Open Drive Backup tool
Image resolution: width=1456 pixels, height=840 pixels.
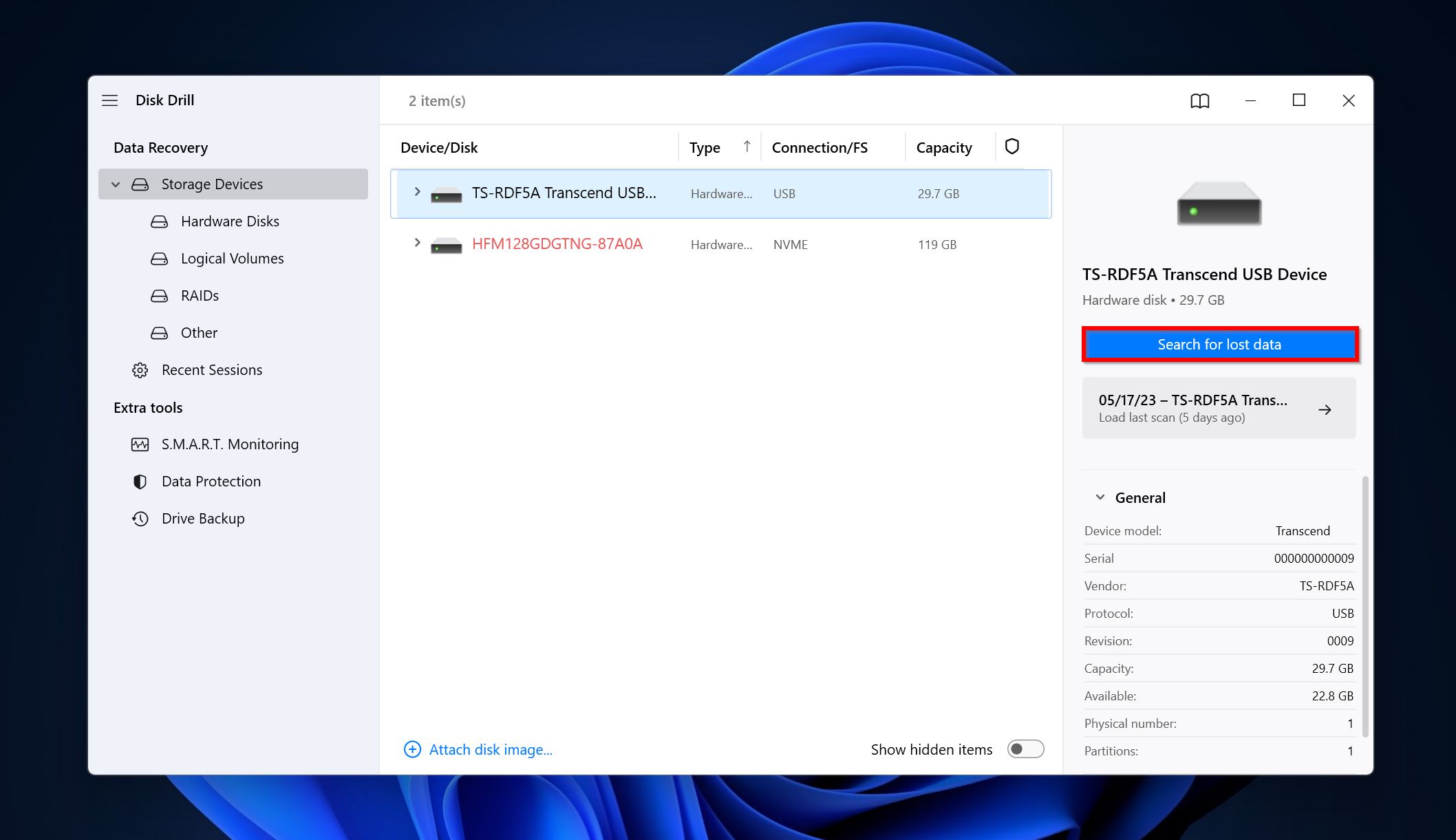pos(203,517)
